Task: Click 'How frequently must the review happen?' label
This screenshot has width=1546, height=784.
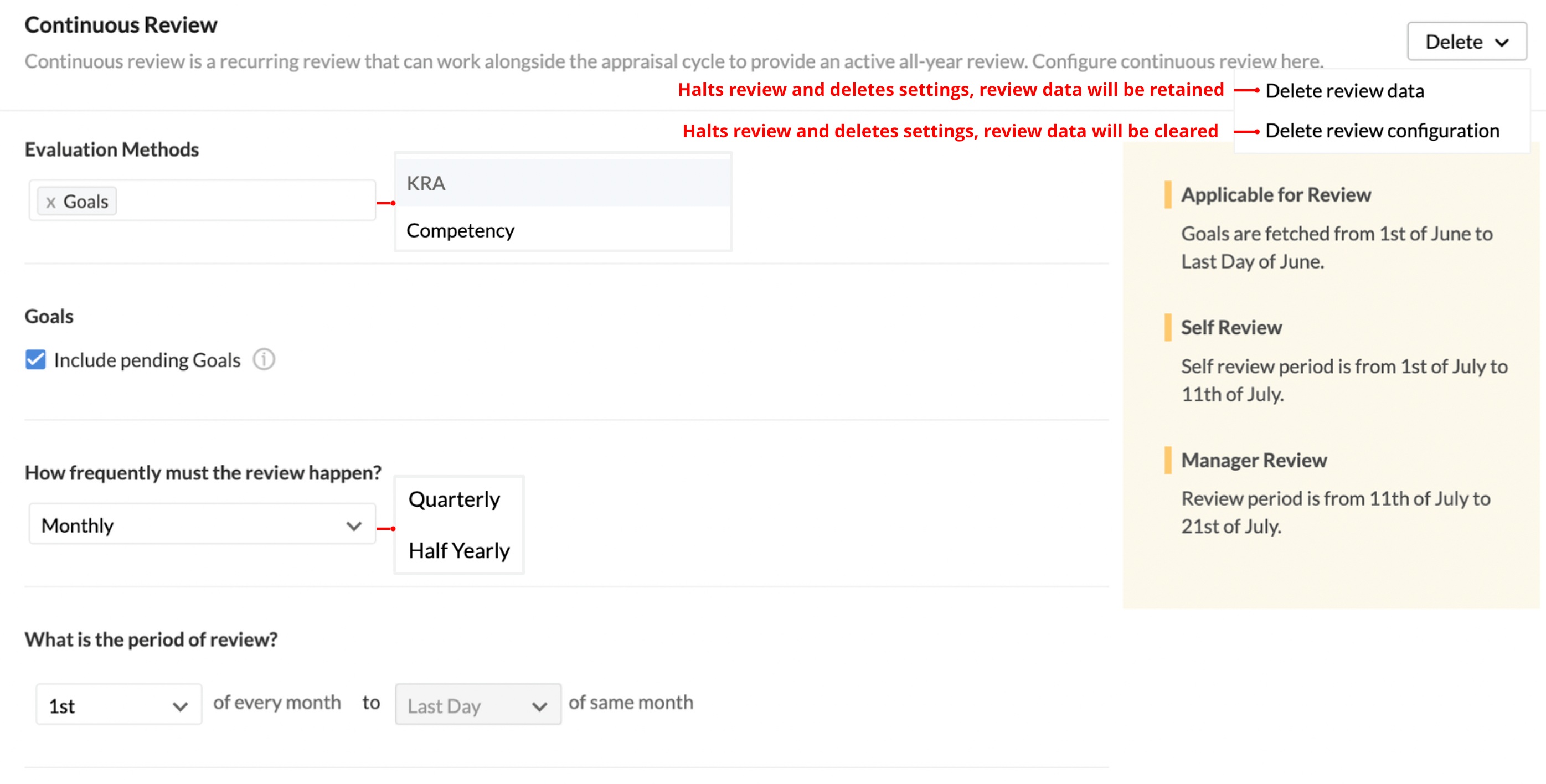Action: 203,472
